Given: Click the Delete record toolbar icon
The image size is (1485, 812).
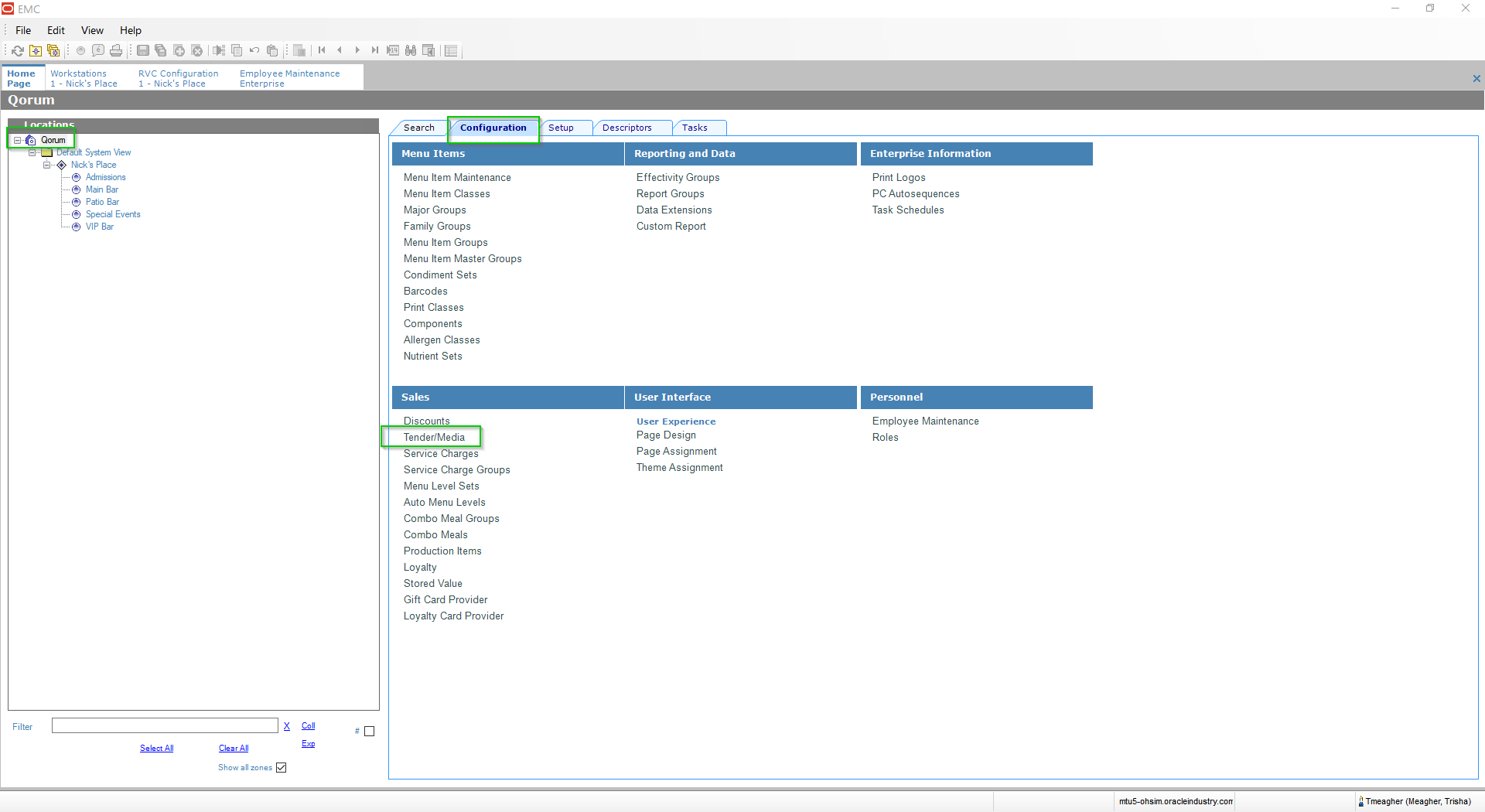Looking at the screenshot, I should [197, 50].
